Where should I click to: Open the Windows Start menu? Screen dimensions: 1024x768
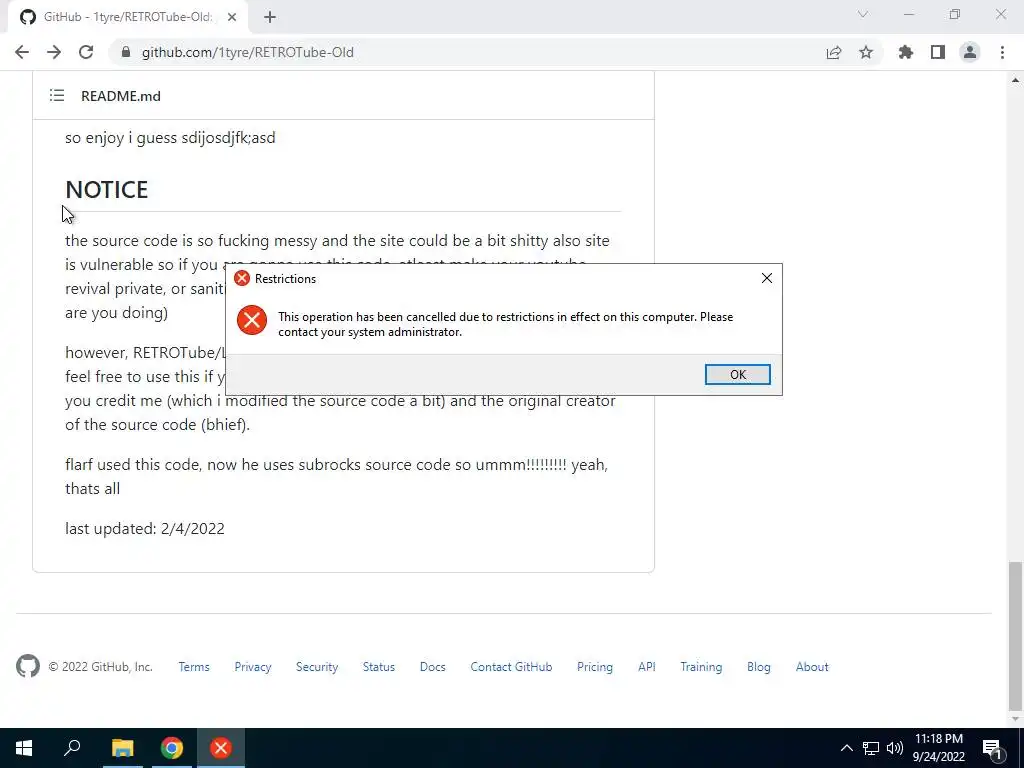click(24, 748)
